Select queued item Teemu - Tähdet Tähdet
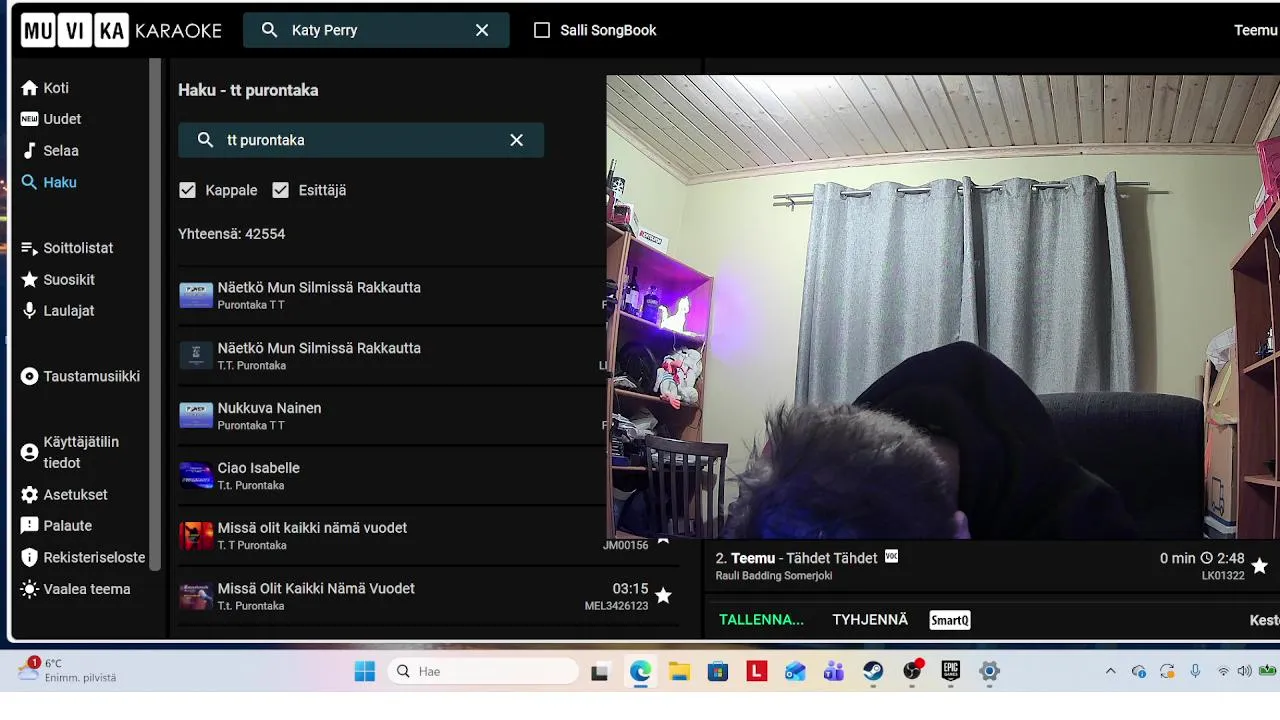The height and width of the screenshot is (720, 1280). point(992,566)
